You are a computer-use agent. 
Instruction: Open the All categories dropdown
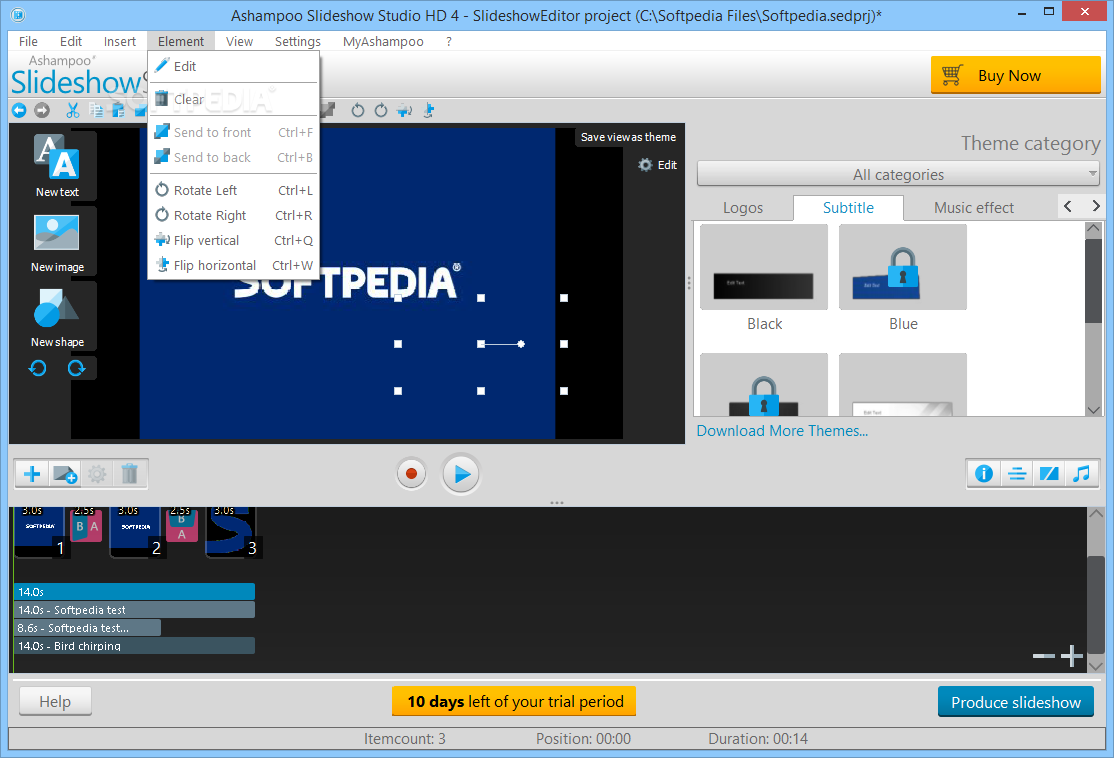[x=898, y=174]
